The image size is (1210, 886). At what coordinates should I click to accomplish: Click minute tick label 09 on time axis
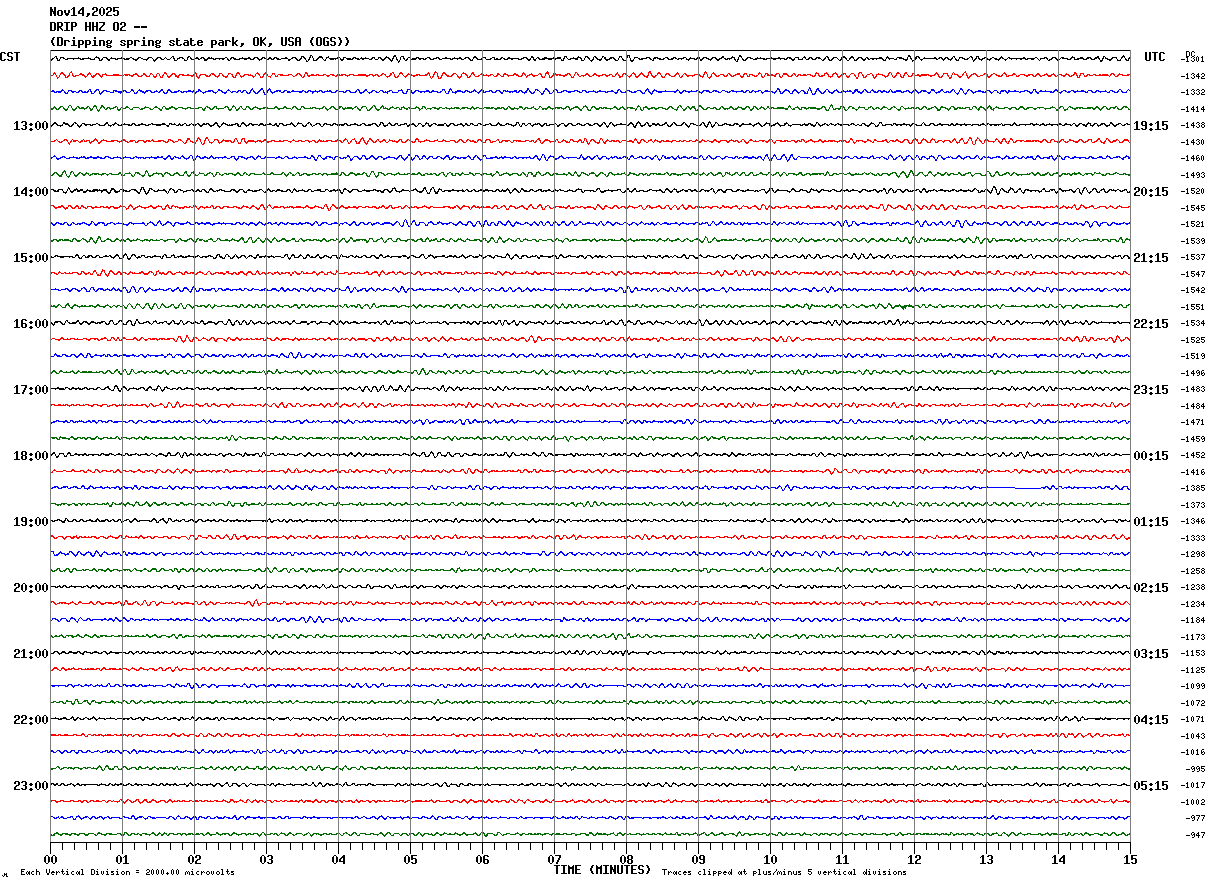coord(698,859)
